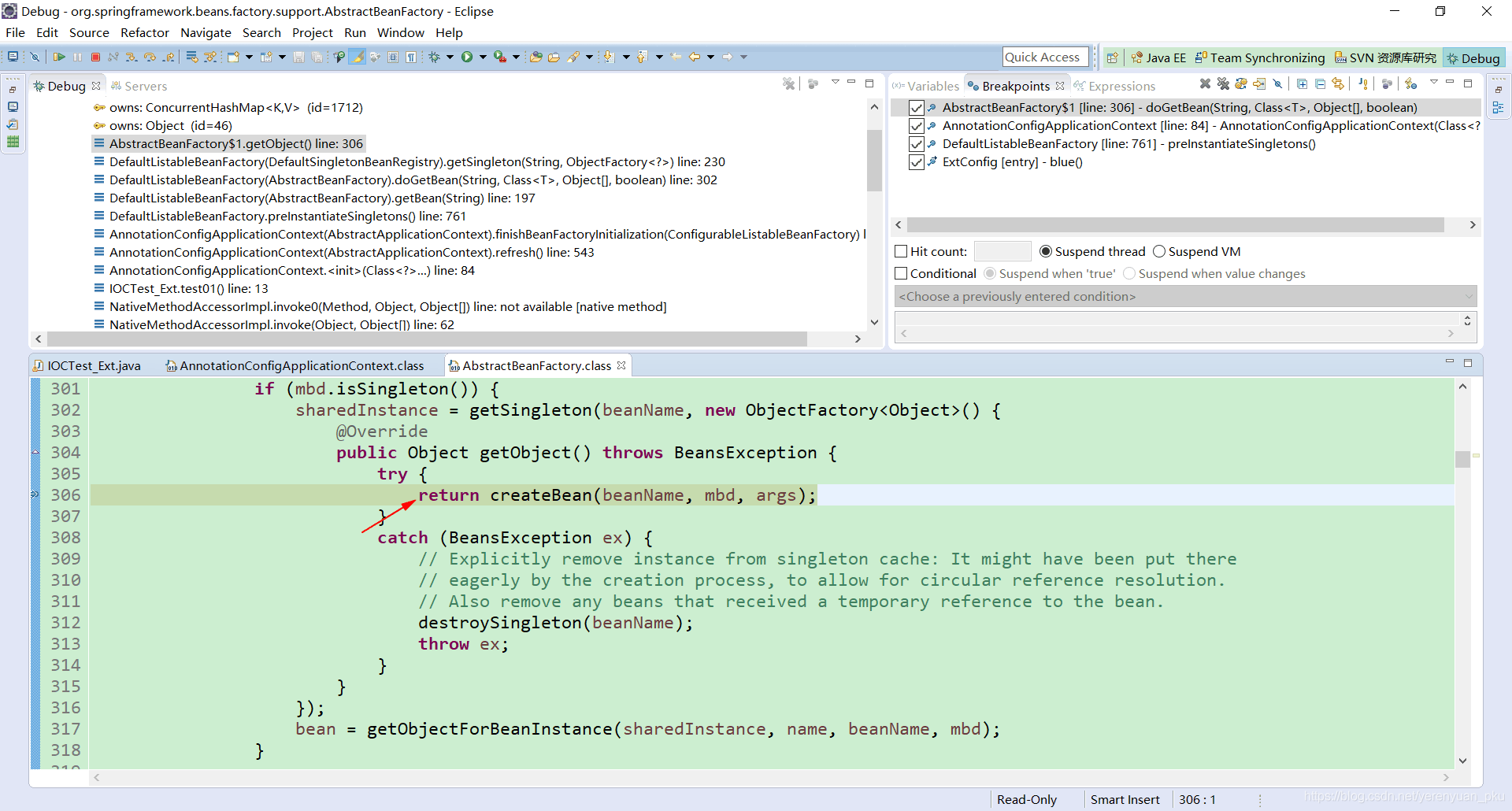
Task: Select the Debug perspective button
Action: point(1473,57)
